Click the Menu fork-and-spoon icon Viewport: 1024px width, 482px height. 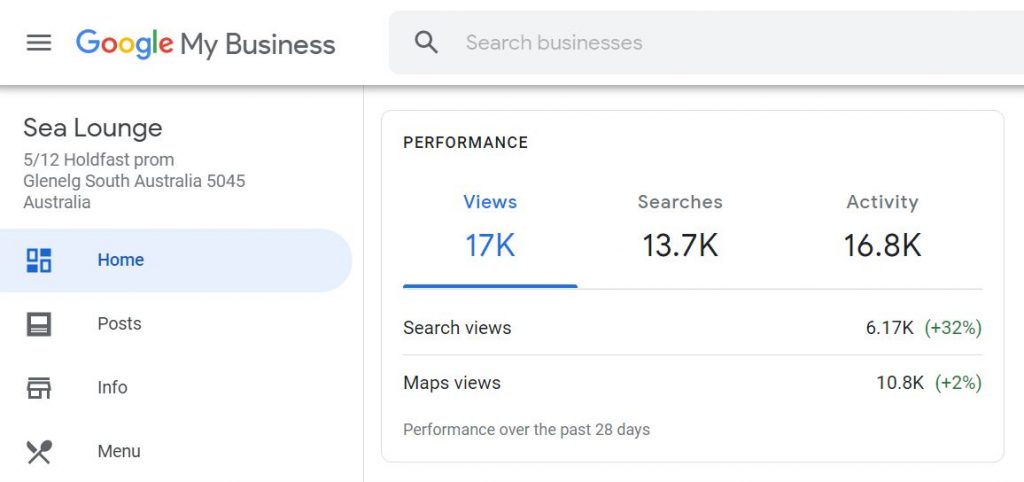pos(39,452)
